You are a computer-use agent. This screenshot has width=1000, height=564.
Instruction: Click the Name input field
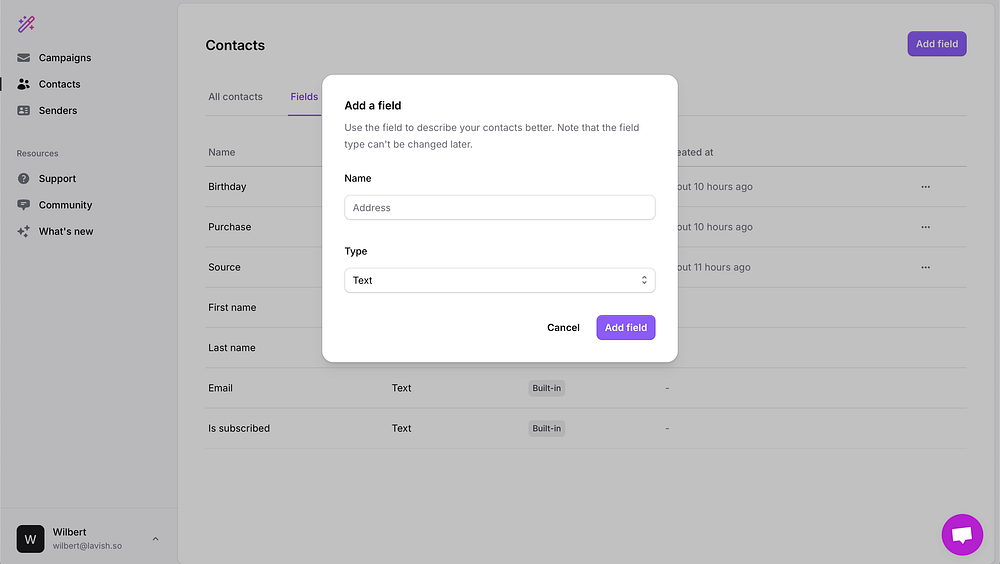point(499,208)
